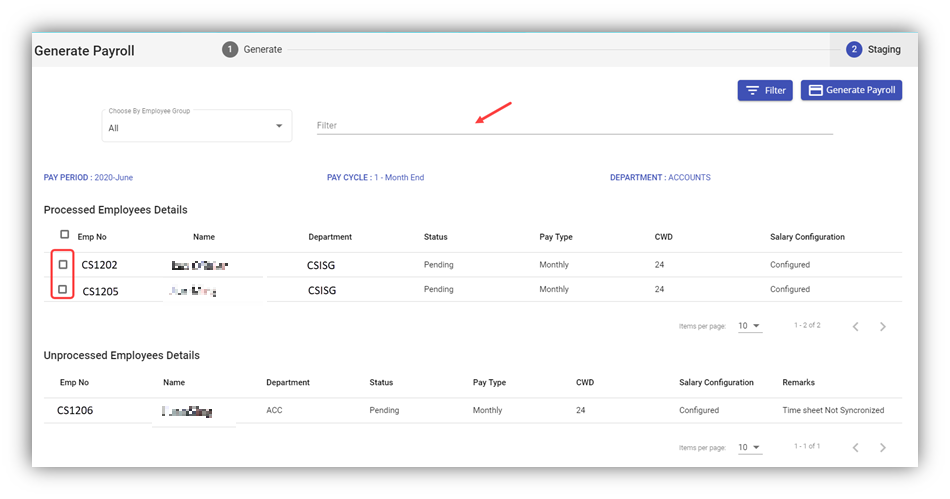Screen dimensions: 950x499
Task: Click into the Filter text field
Action: tap(574, 126)
